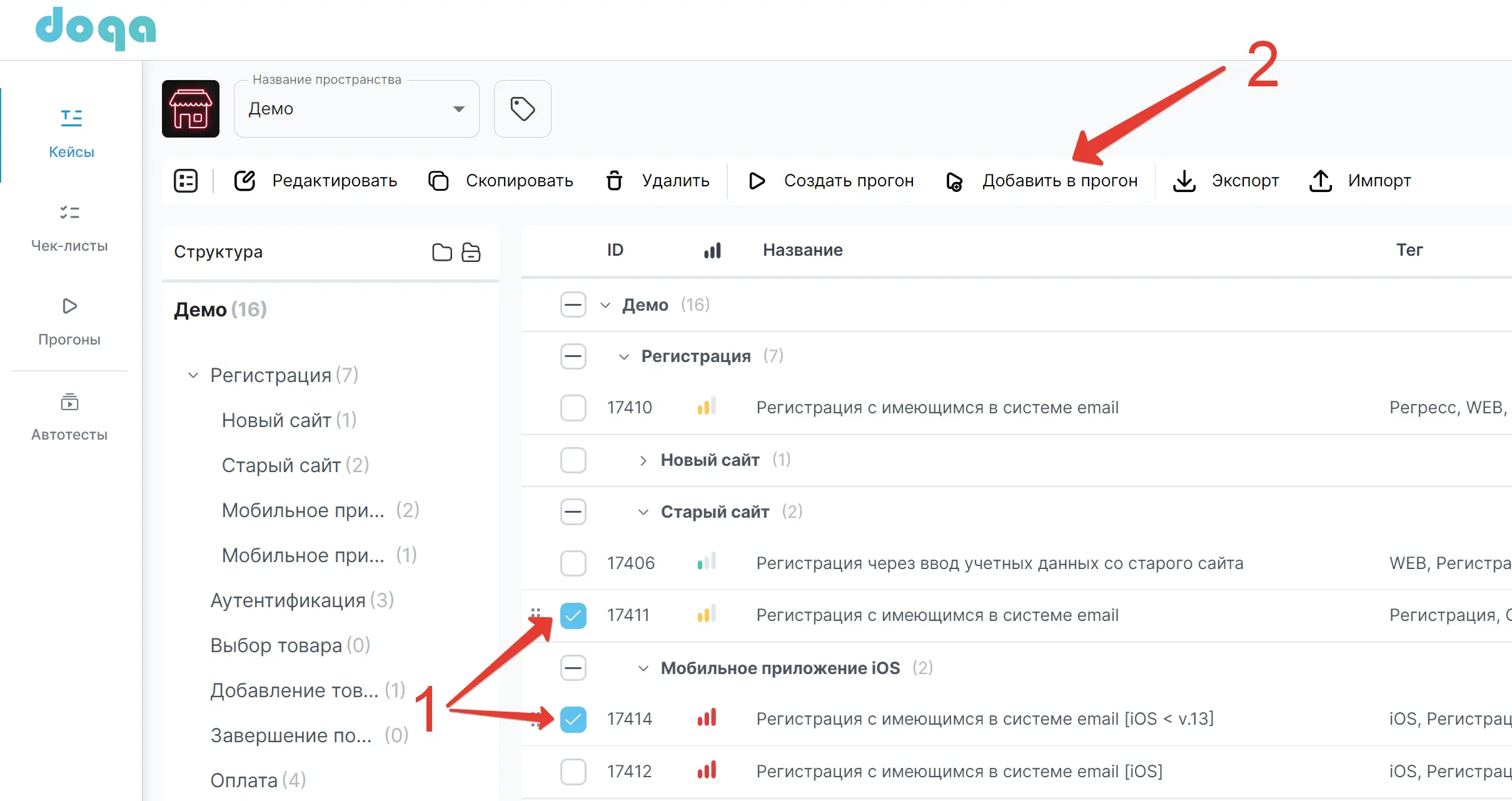
Task: Expand the Новый сайт group row
Action: (x=643, y=460)
